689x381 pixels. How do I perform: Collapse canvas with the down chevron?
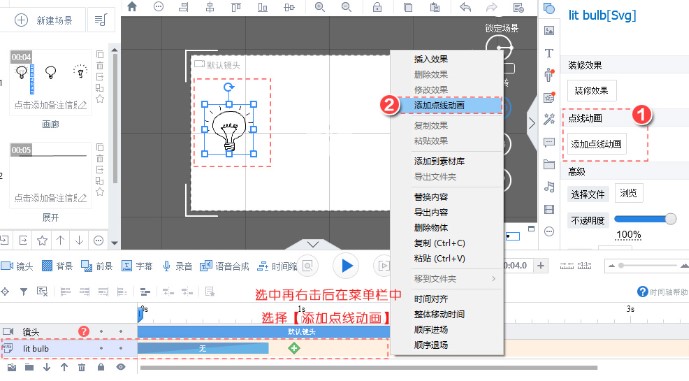coord(313,244)
